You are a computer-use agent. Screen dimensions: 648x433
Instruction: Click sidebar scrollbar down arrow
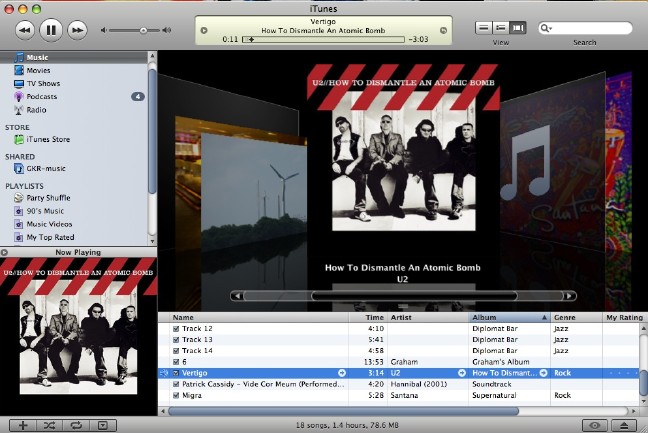(152, 241)
